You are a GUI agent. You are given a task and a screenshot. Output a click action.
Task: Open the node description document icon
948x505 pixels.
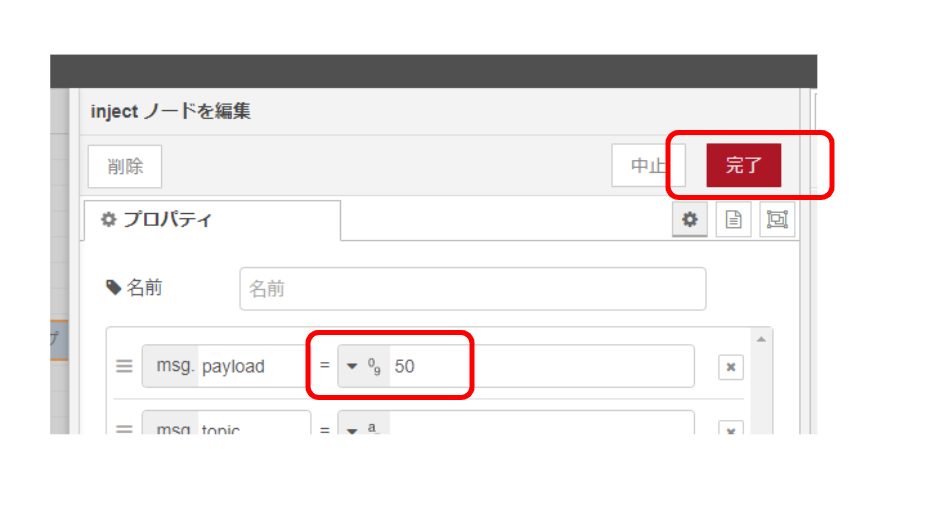pyautogui.click(x=733, y=220)
